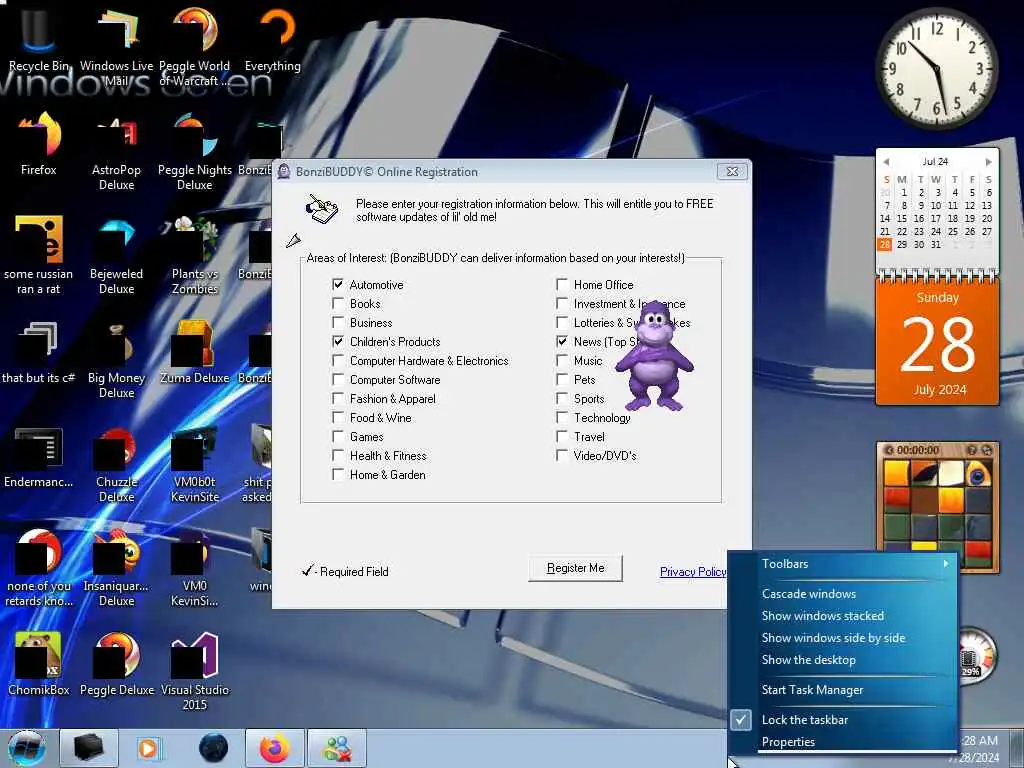Uncheck Children's Products checkbox
The width and height of the screenshot is (1024, 768).
[338, 341]
